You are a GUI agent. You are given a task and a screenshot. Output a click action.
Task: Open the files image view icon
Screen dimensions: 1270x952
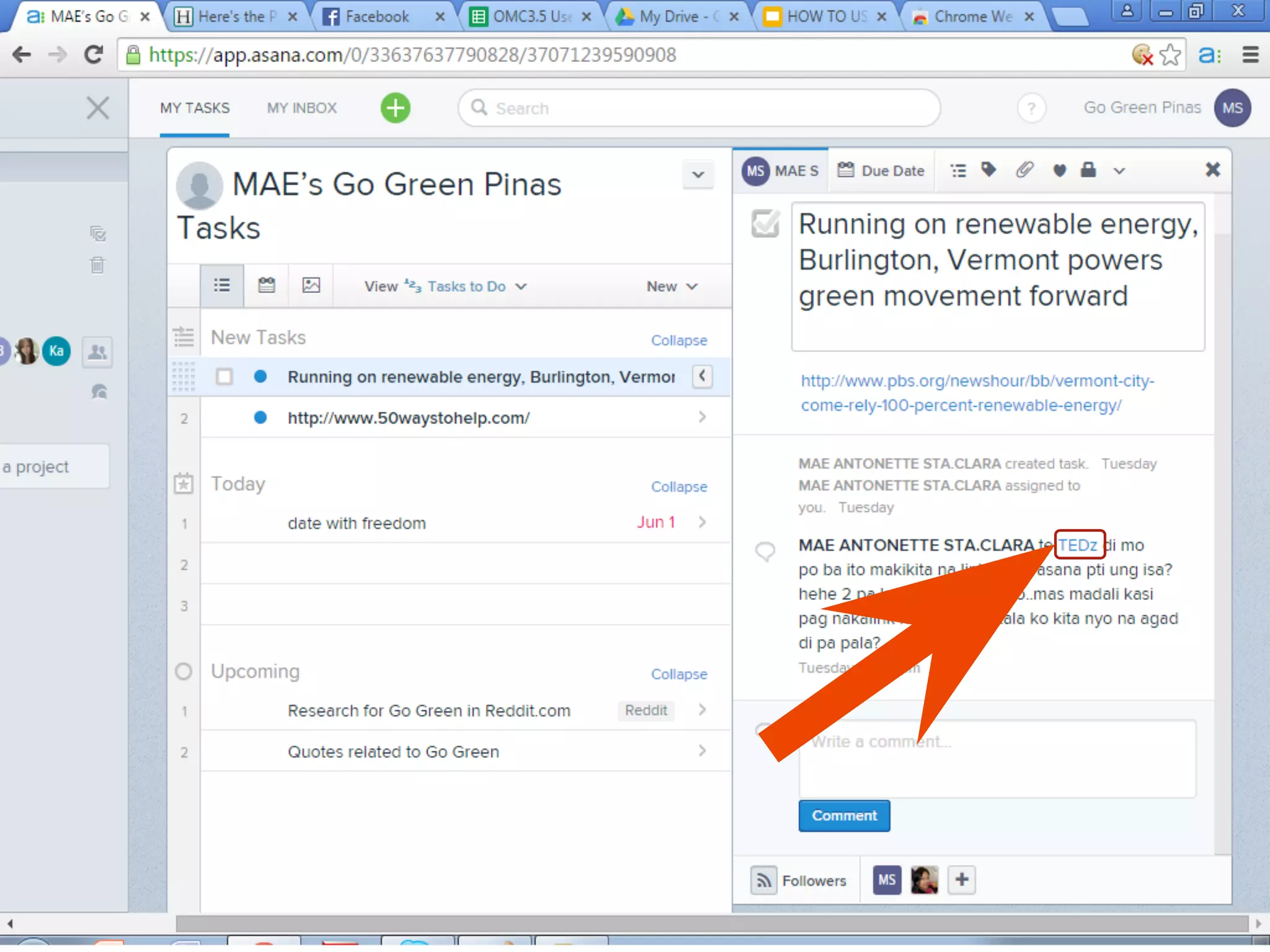tap(311, 286)
